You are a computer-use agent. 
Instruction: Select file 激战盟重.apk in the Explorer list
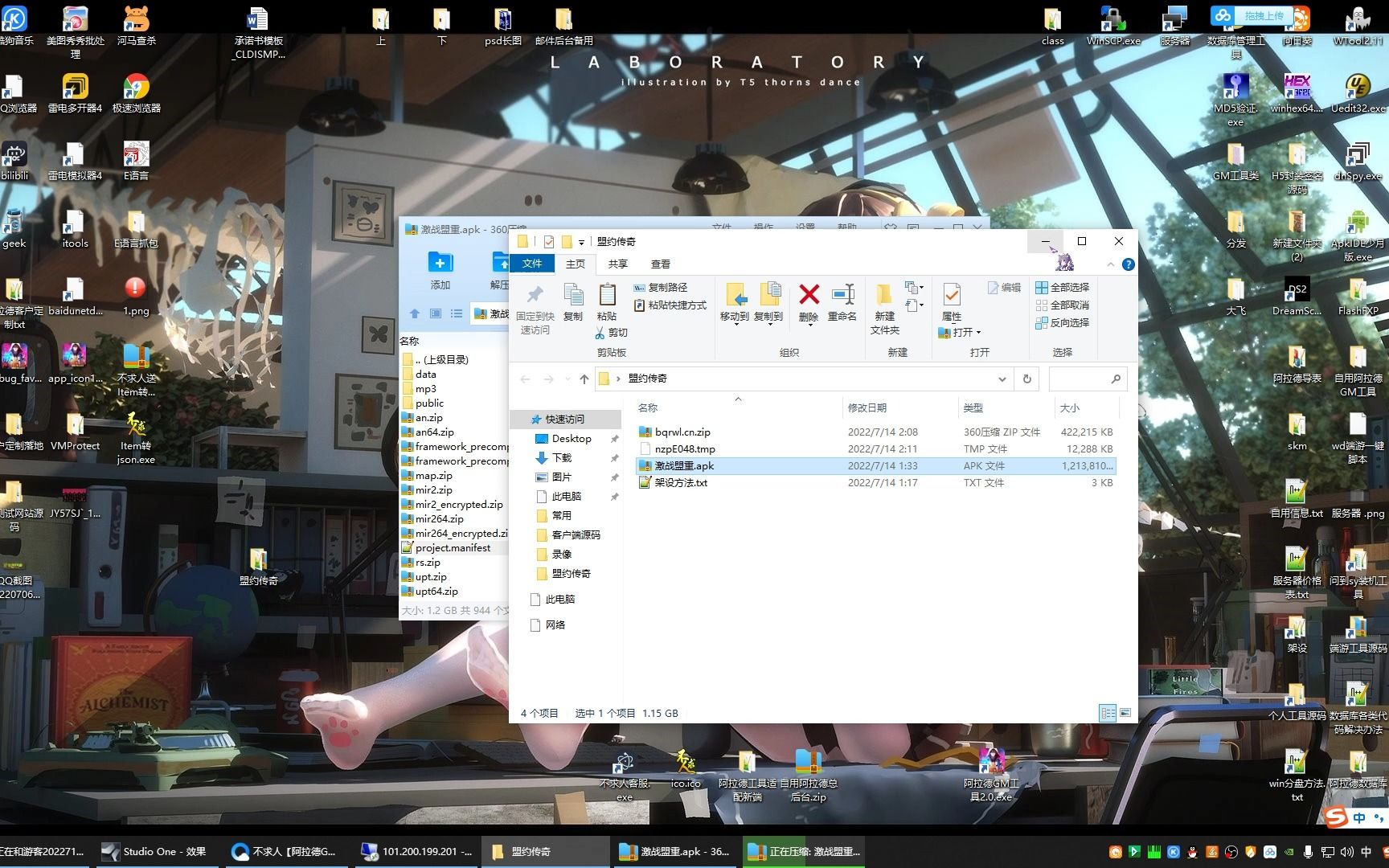click(875, 466)
